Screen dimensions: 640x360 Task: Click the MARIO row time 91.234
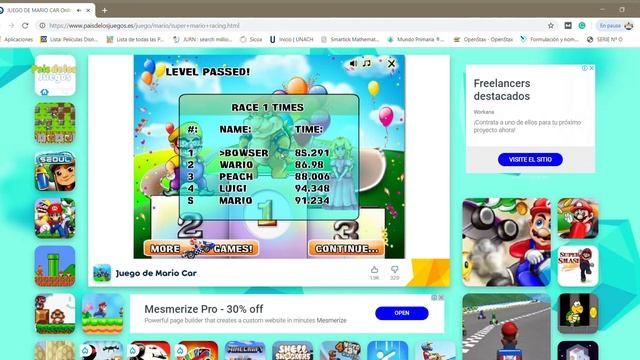click(x=312, y=200)
